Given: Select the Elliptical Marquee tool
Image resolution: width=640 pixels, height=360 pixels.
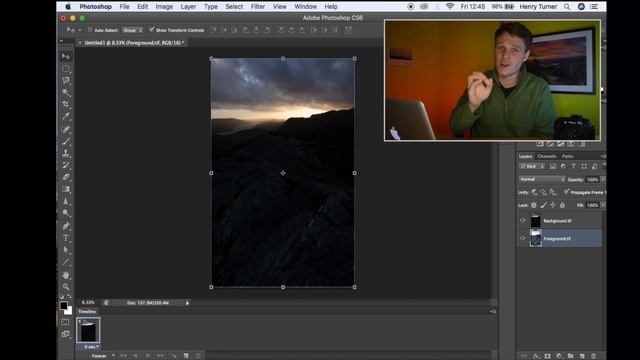Looking at the screenshot, I should 66,69.
